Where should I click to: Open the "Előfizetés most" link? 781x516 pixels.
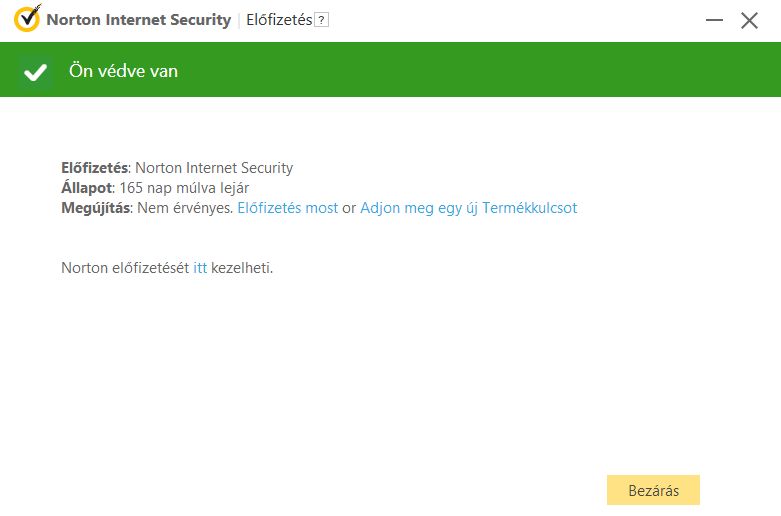[x=288, y=208]
